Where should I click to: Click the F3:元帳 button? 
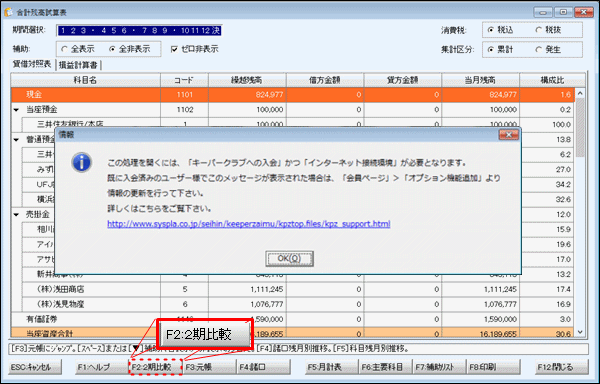point(209,367)
